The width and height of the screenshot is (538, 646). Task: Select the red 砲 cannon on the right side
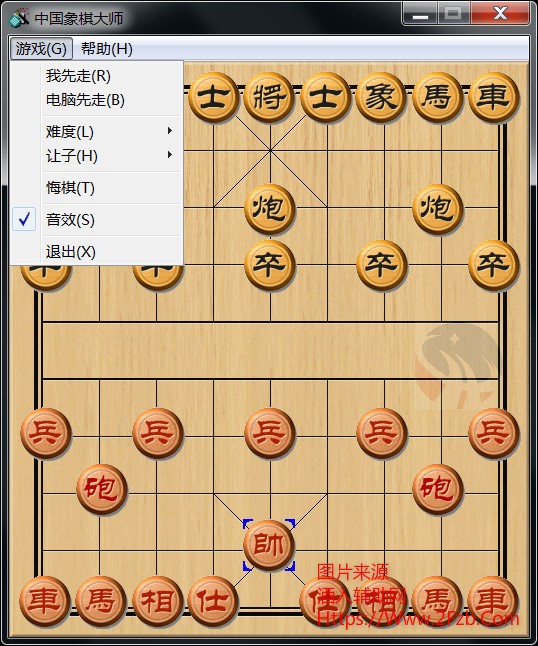coord(437,489)
